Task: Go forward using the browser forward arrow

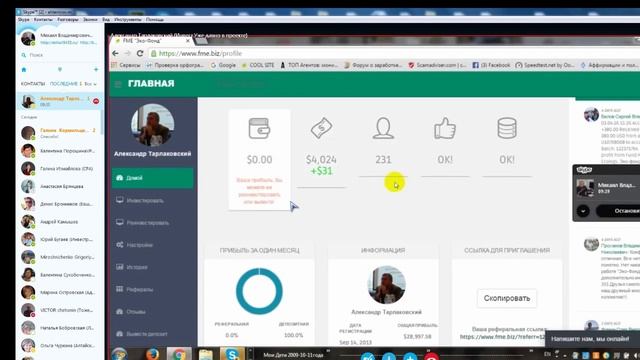Action: 127,53
